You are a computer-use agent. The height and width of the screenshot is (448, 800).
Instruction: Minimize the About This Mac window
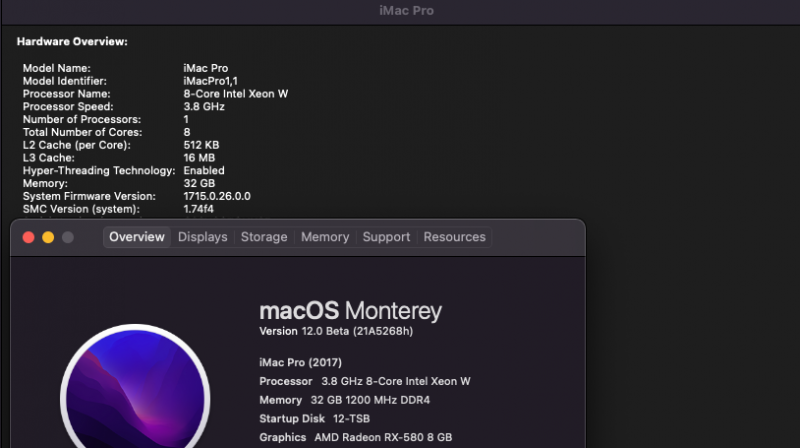pos(48,237)
